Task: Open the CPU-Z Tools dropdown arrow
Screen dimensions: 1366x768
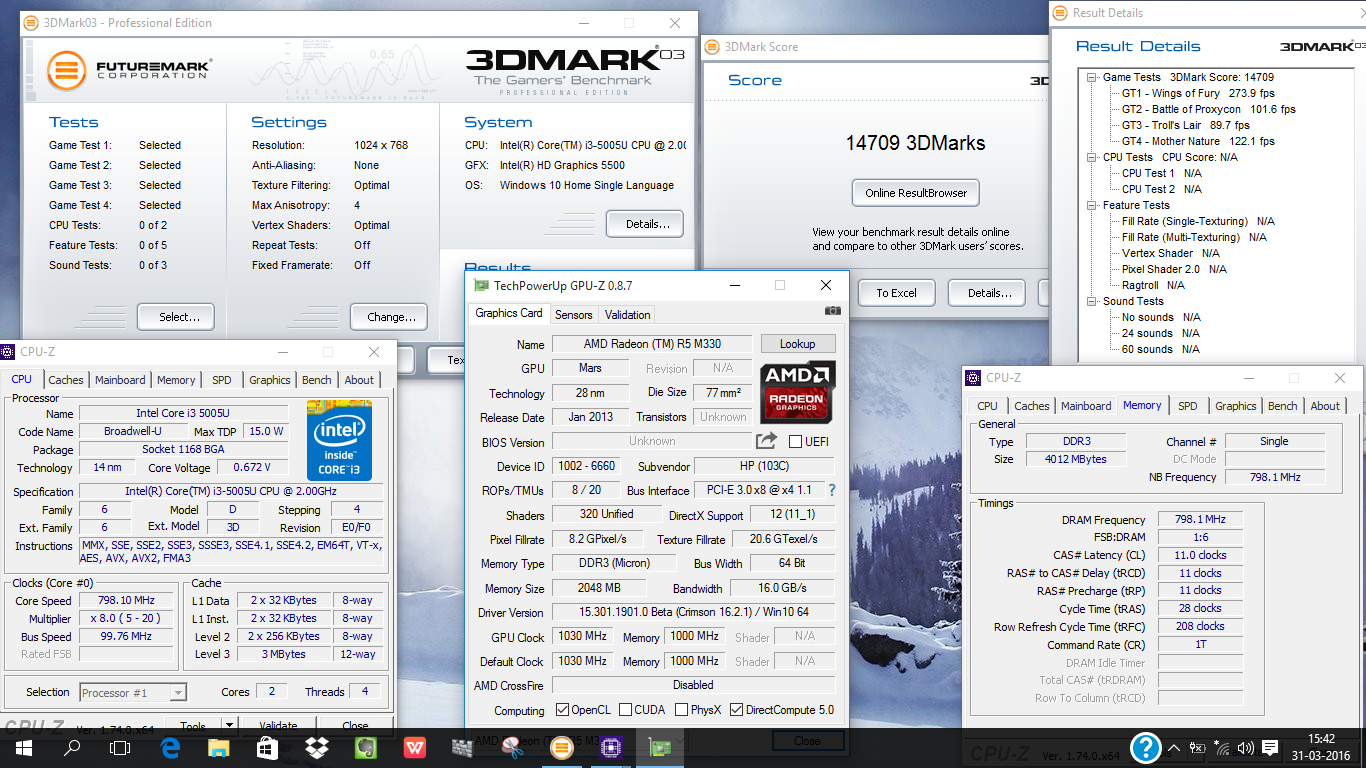Action: [230, 726]
